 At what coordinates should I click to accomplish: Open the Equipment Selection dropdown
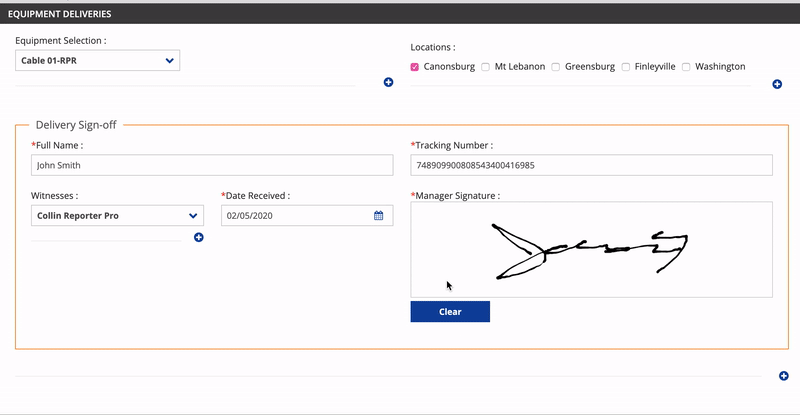(97, 60)
